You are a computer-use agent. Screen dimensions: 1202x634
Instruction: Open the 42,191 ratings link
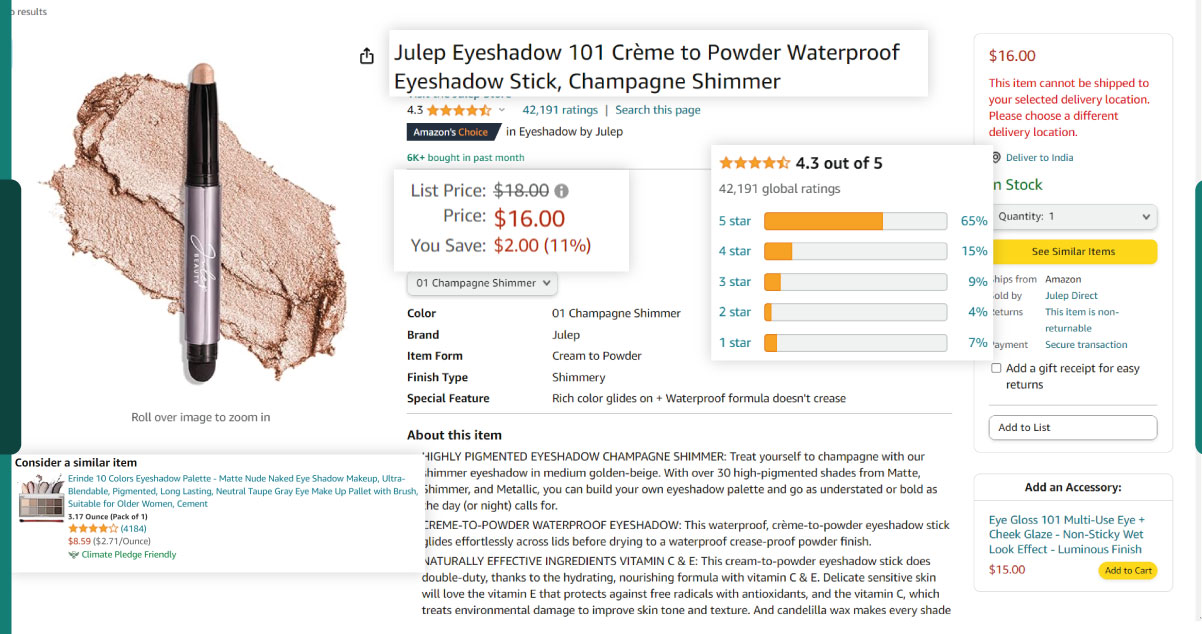coord(560,110)
